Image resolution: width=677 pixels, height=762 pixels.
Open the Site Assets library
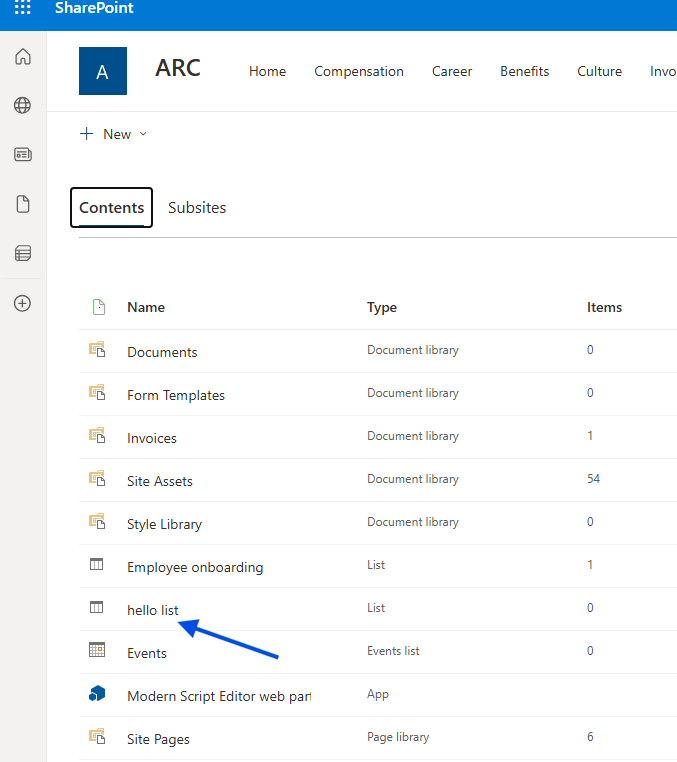pyautogui.click(x=160, y=481)
